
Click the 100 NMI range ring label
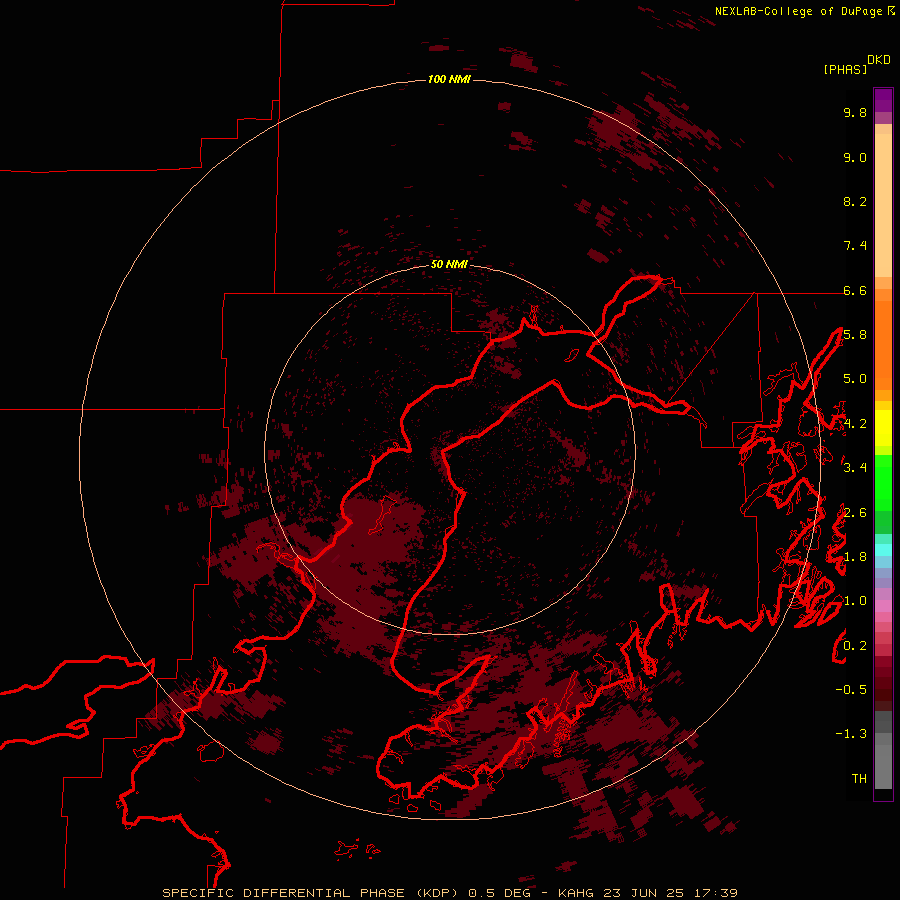click(x=449, y=79)
